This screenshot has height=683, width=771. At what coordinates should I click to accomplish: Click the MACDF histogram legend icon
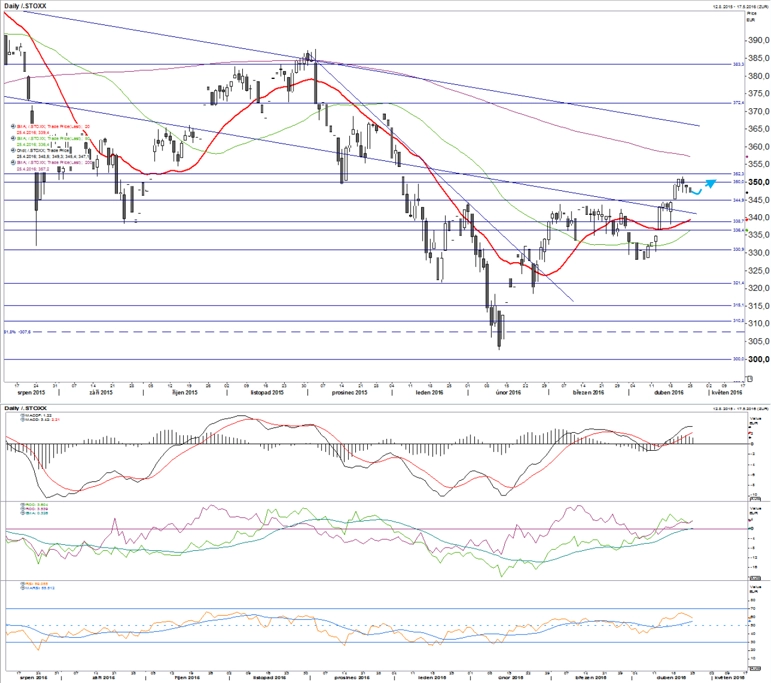click(x=22, y=416)
